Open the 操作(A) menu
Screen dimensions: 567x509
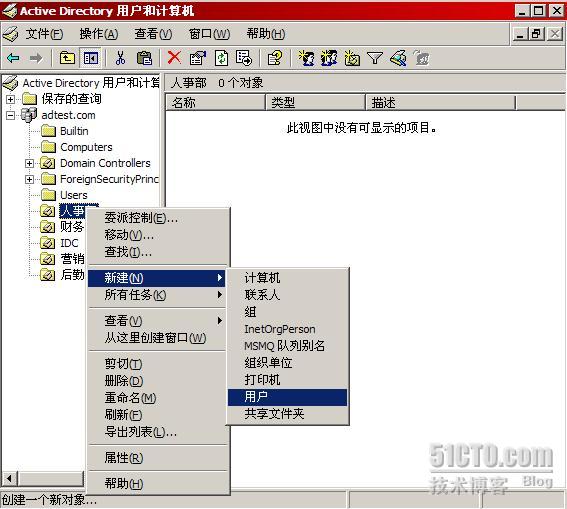click(99, 34)
